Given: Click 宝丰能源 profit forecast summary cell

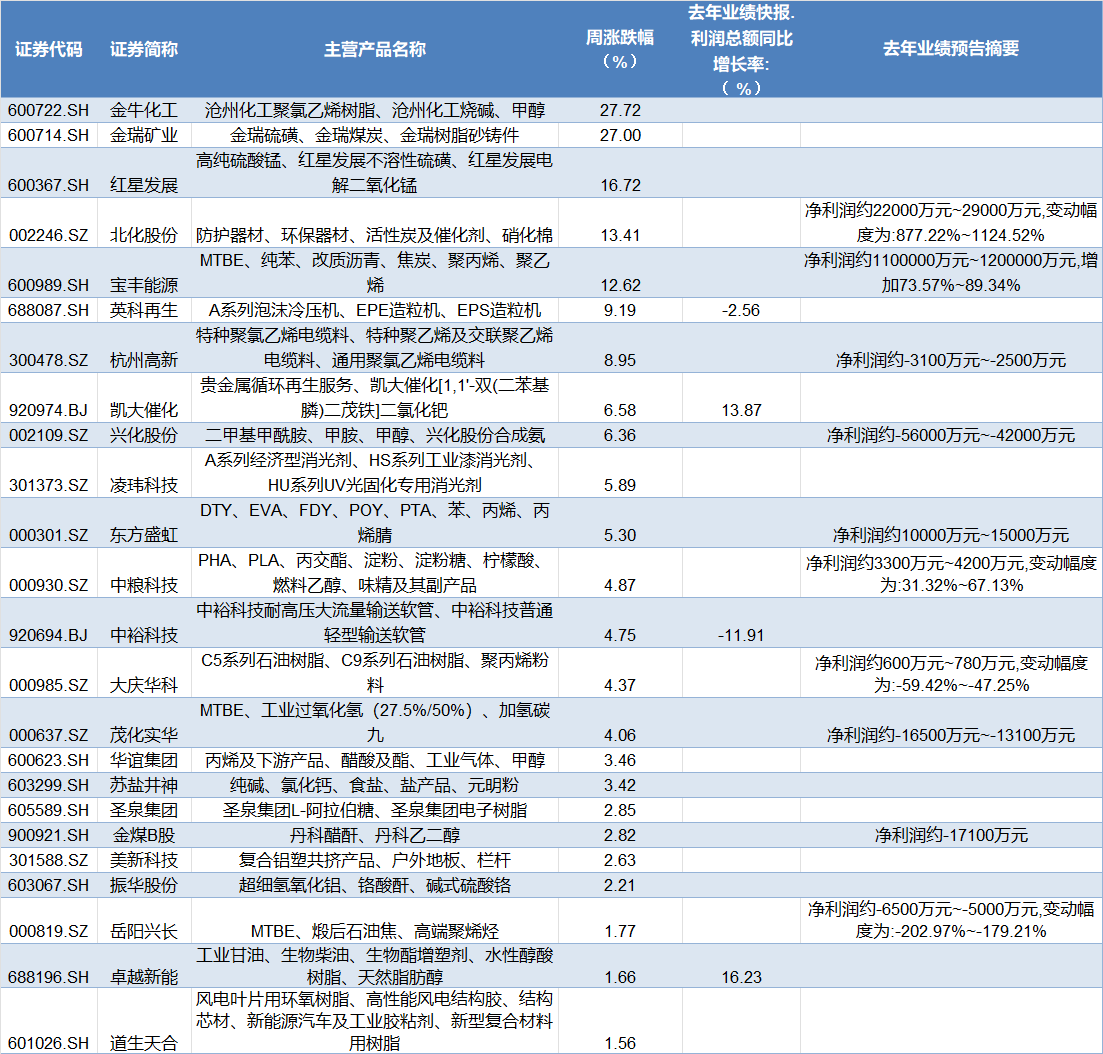Looking at the screenshot, I should click(950, 272).
